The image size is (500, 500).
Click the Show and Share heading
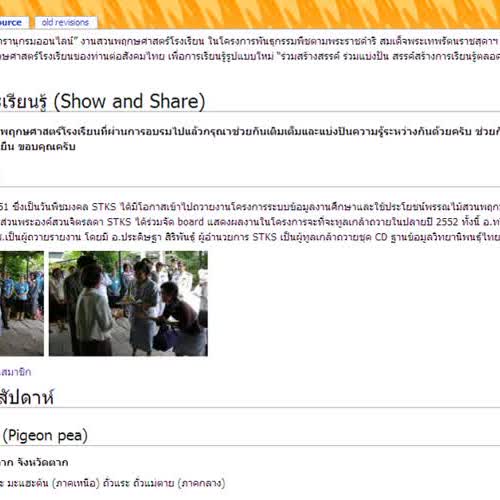coord(102,101)
